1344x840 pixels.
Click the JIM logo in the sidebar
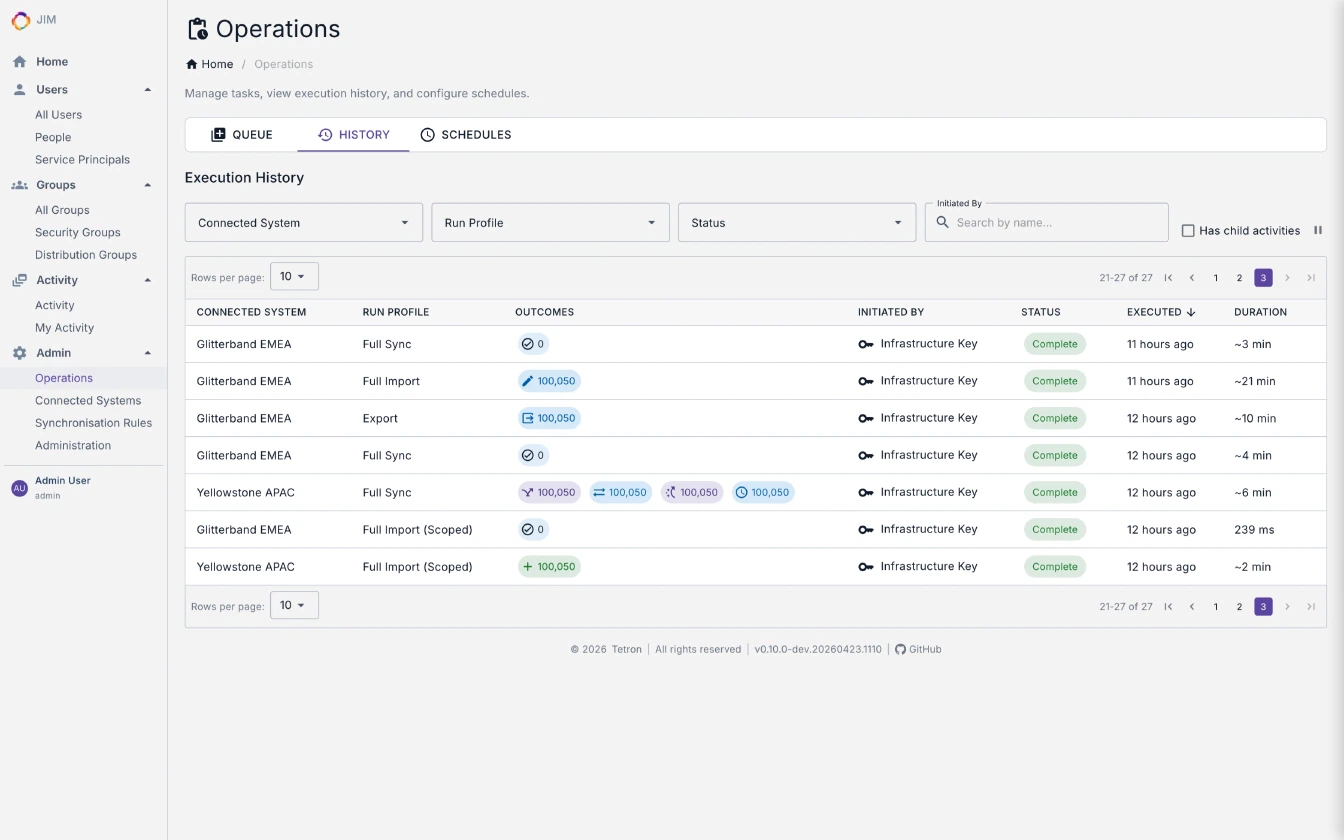tap(20, 20)
